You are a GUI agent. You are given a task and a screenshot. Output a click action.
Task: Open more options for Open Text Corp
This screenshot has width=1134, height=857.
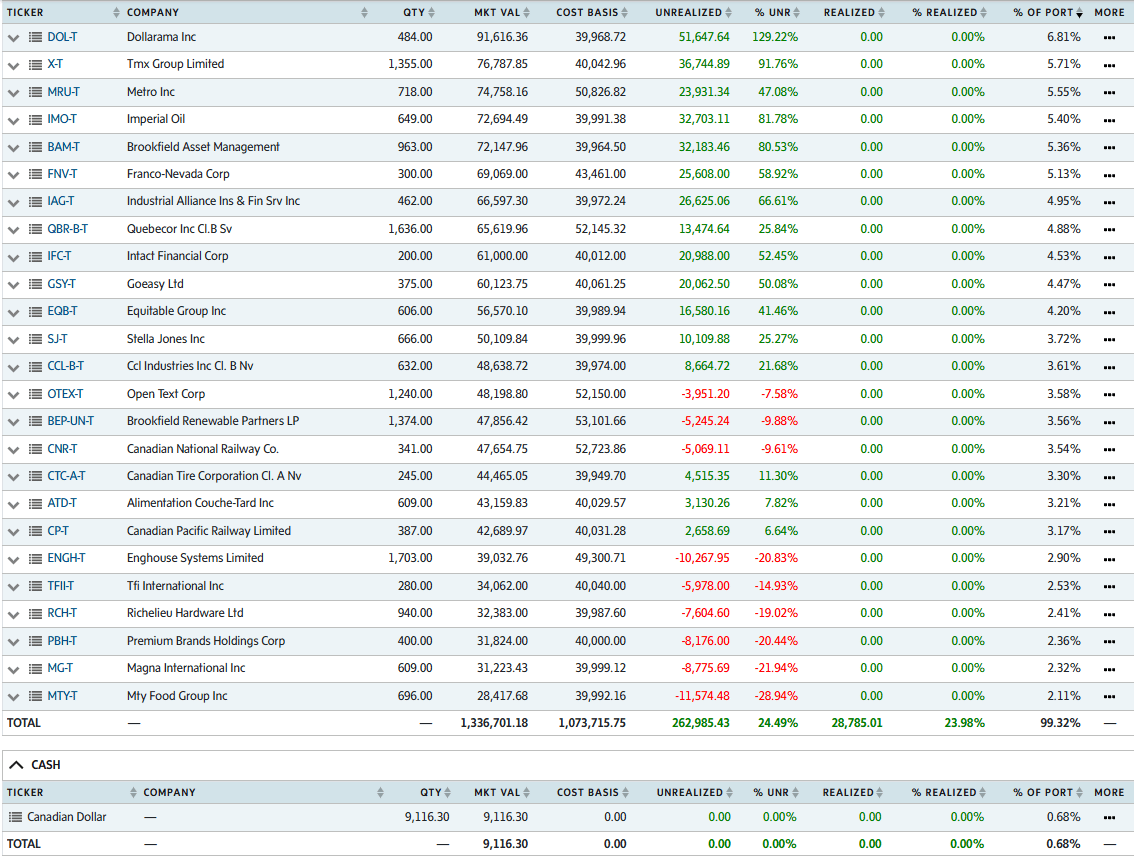[1109, 395]
